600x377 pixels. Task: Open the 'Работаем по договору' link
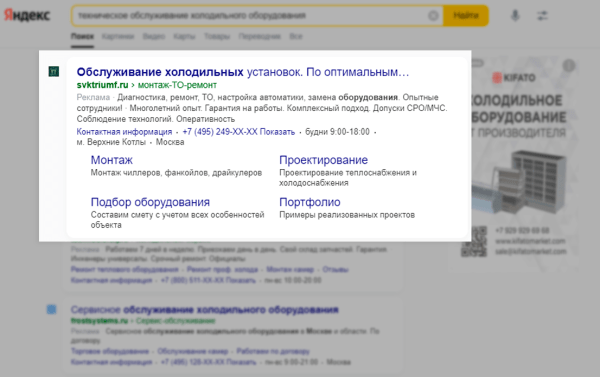[273, 351]
